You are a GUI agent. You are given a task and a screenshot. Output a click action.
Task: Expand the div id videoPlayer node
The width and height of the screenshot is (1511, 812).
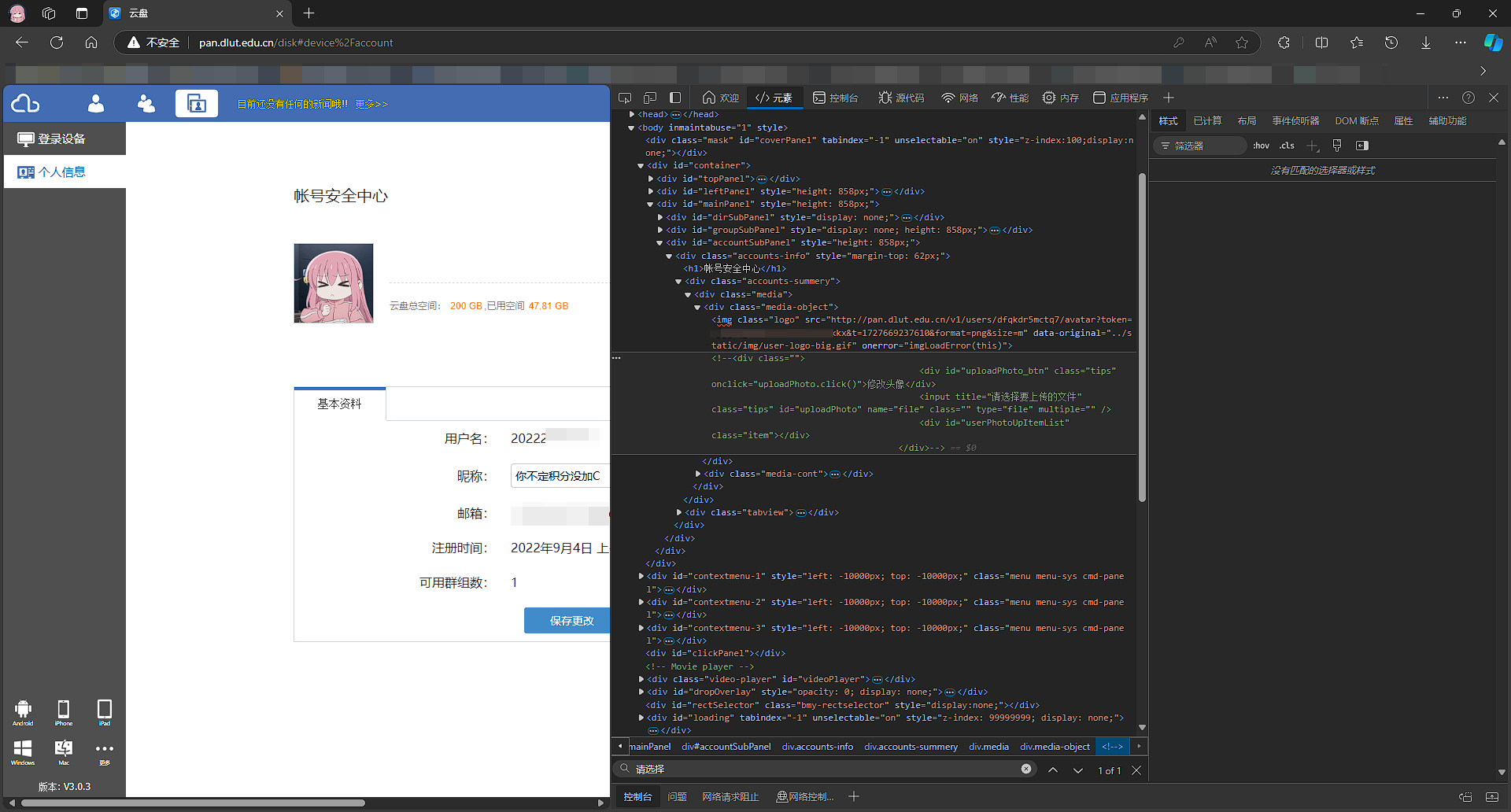click(x=641, y=679)
